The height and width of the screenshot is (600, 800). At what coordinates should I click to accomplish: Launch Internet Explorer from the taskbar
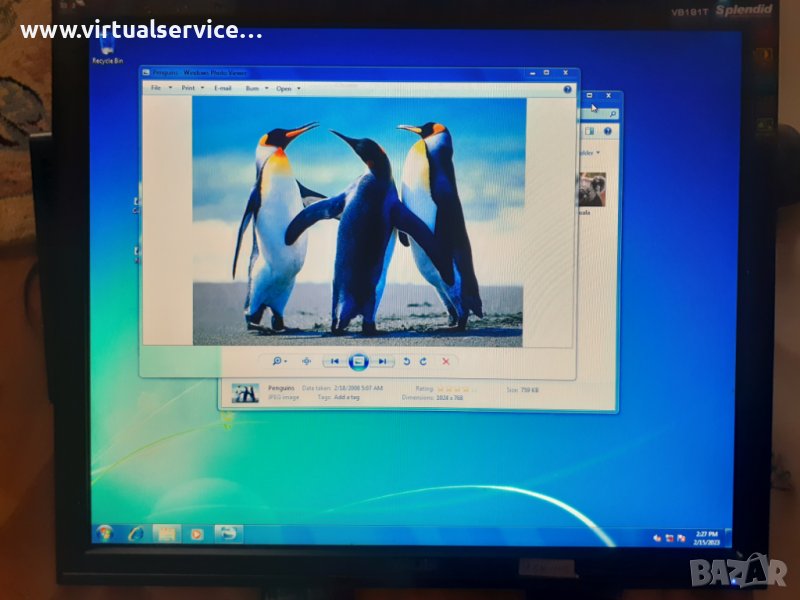pyautogui.click(x=136, y=533)
